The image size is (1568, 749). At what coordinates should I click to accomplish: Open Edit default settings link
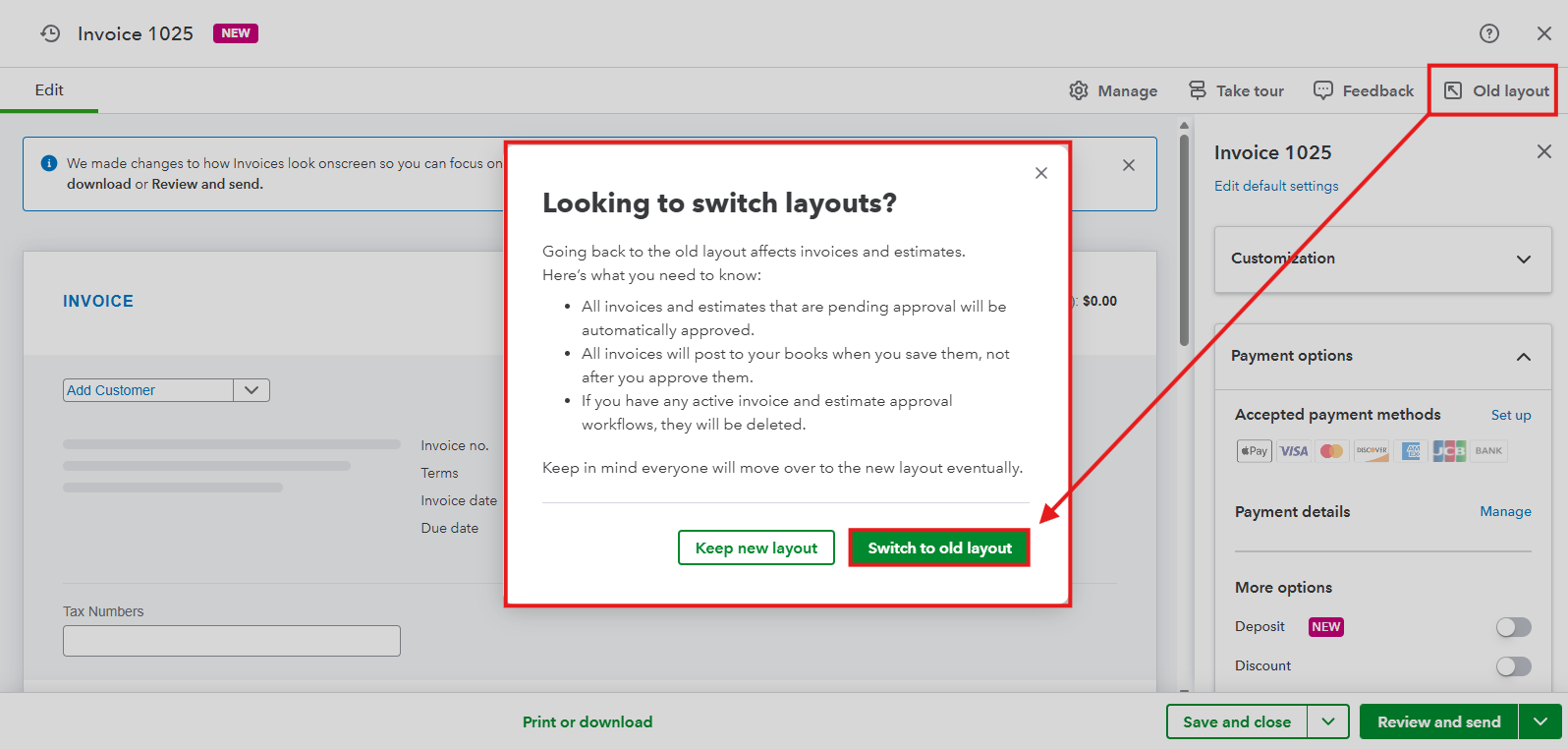click(1276, 186)
